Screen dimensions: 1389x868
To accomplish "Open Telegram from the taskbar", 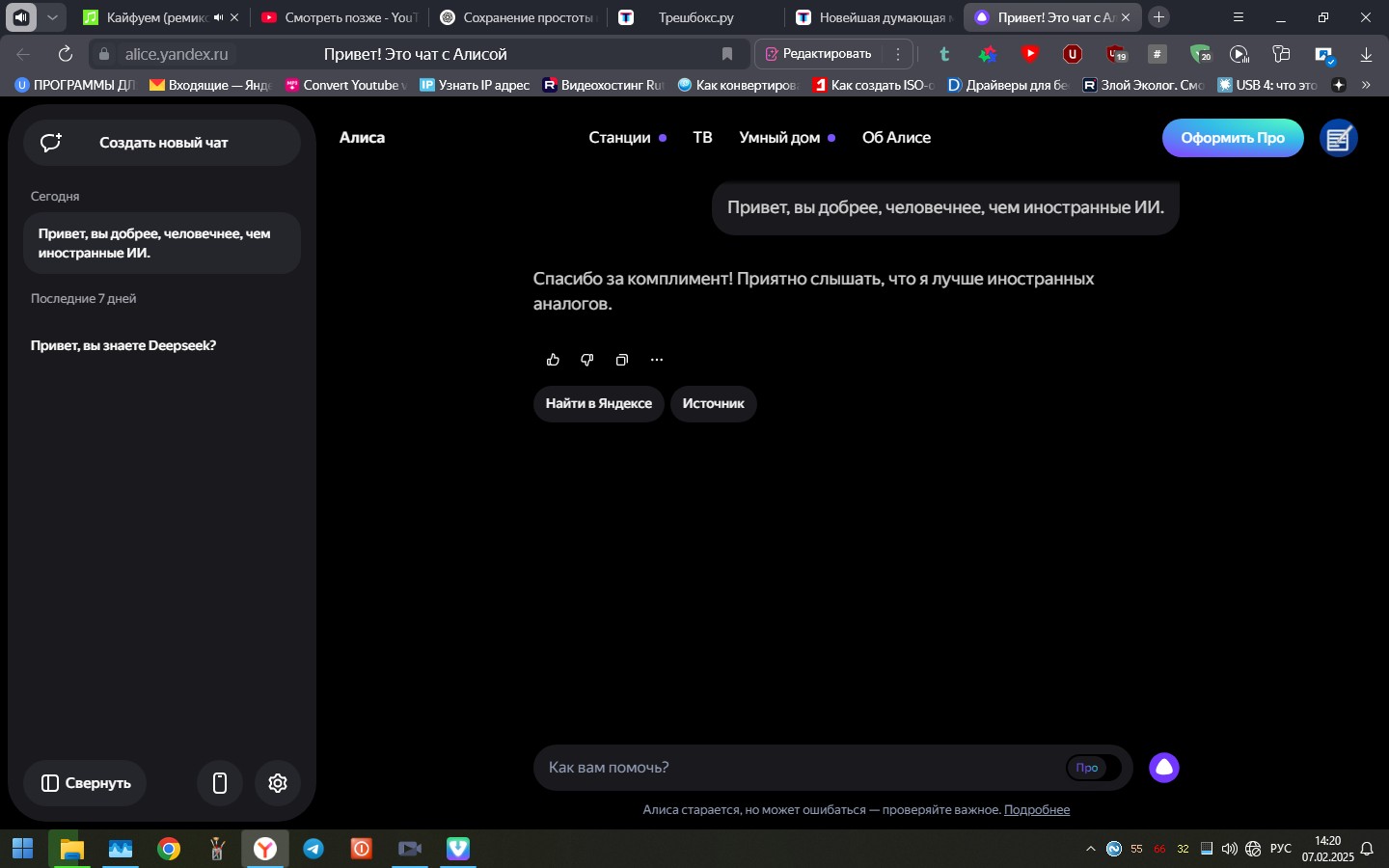I will [x=313, y=849].
